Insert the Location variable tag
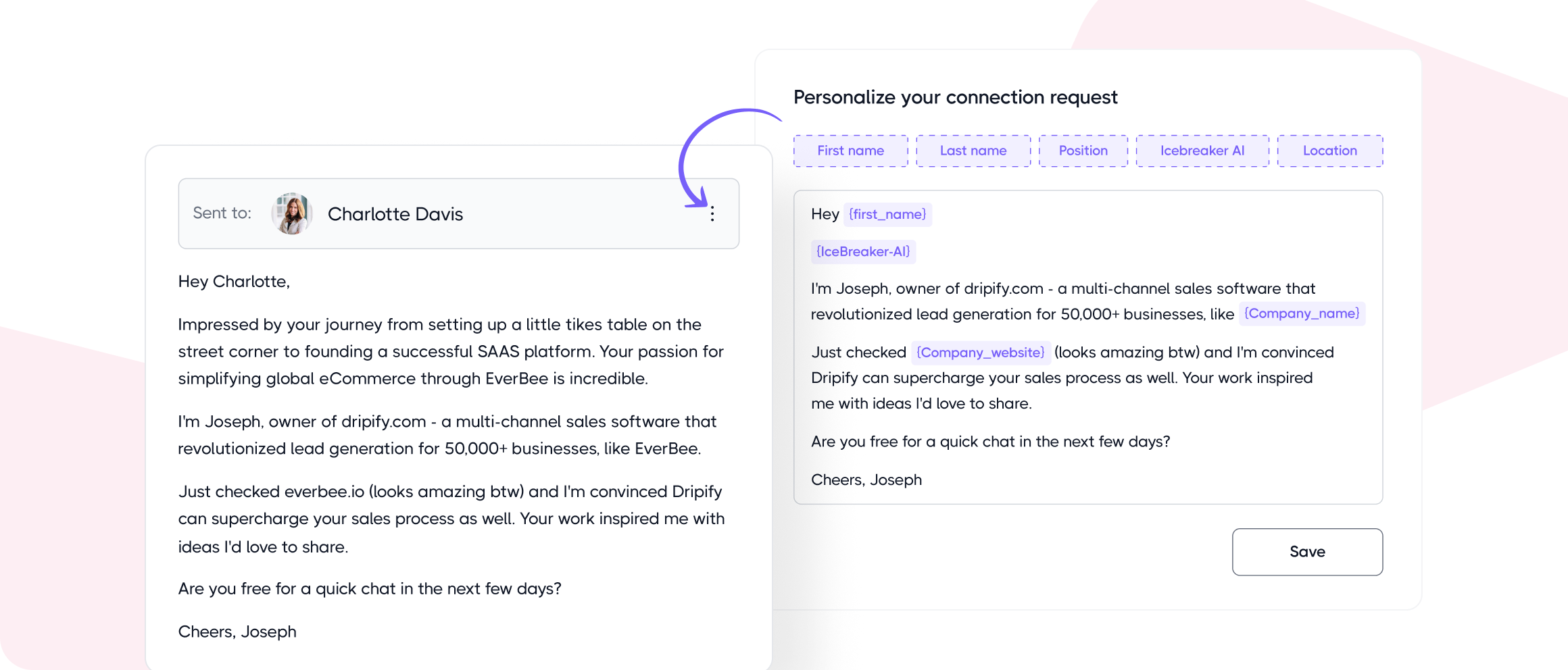 (1329, 151)
